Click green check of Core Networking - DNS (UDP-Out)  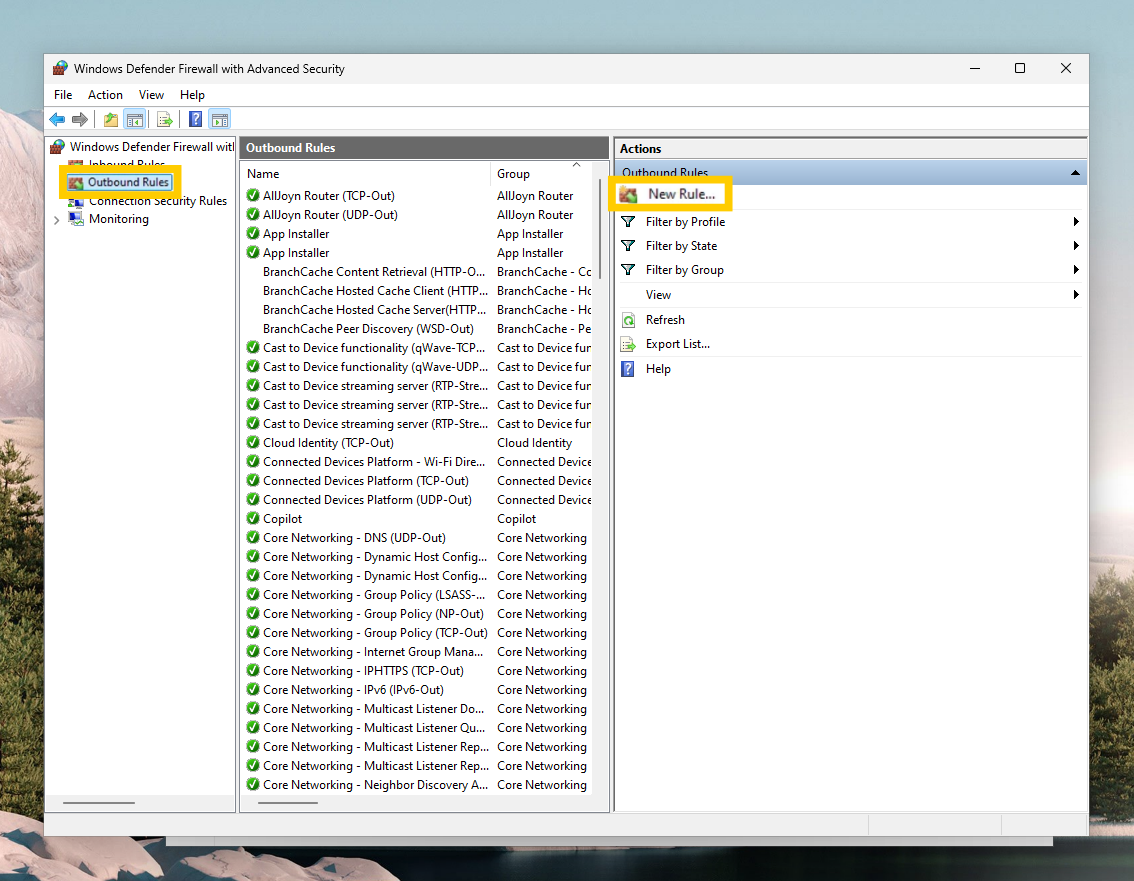[253, 537]
